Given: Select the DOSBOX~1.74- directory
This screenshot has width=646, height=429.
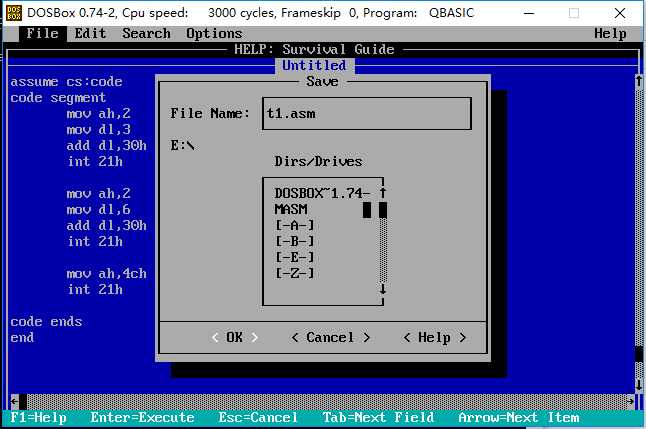Looking at the screenshot, I should 322,193.
